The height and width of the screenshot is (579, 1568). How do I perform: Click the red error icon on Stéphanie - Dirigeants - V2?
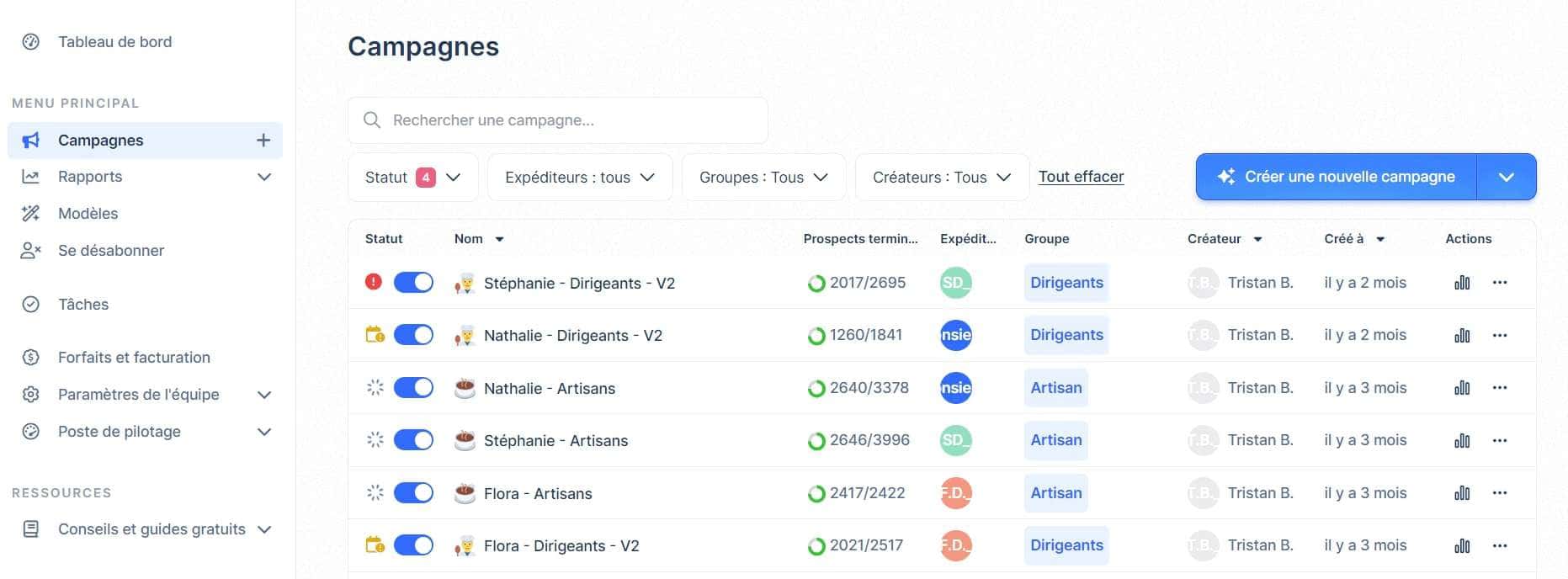tap(374, 282)
